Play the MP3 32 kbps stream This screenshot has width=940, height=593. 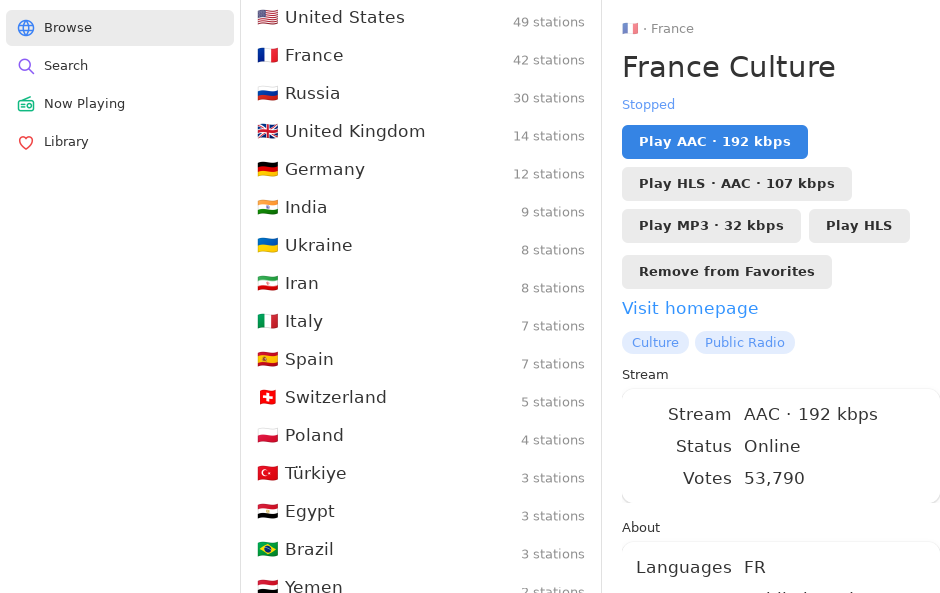(x=711, y=226)
